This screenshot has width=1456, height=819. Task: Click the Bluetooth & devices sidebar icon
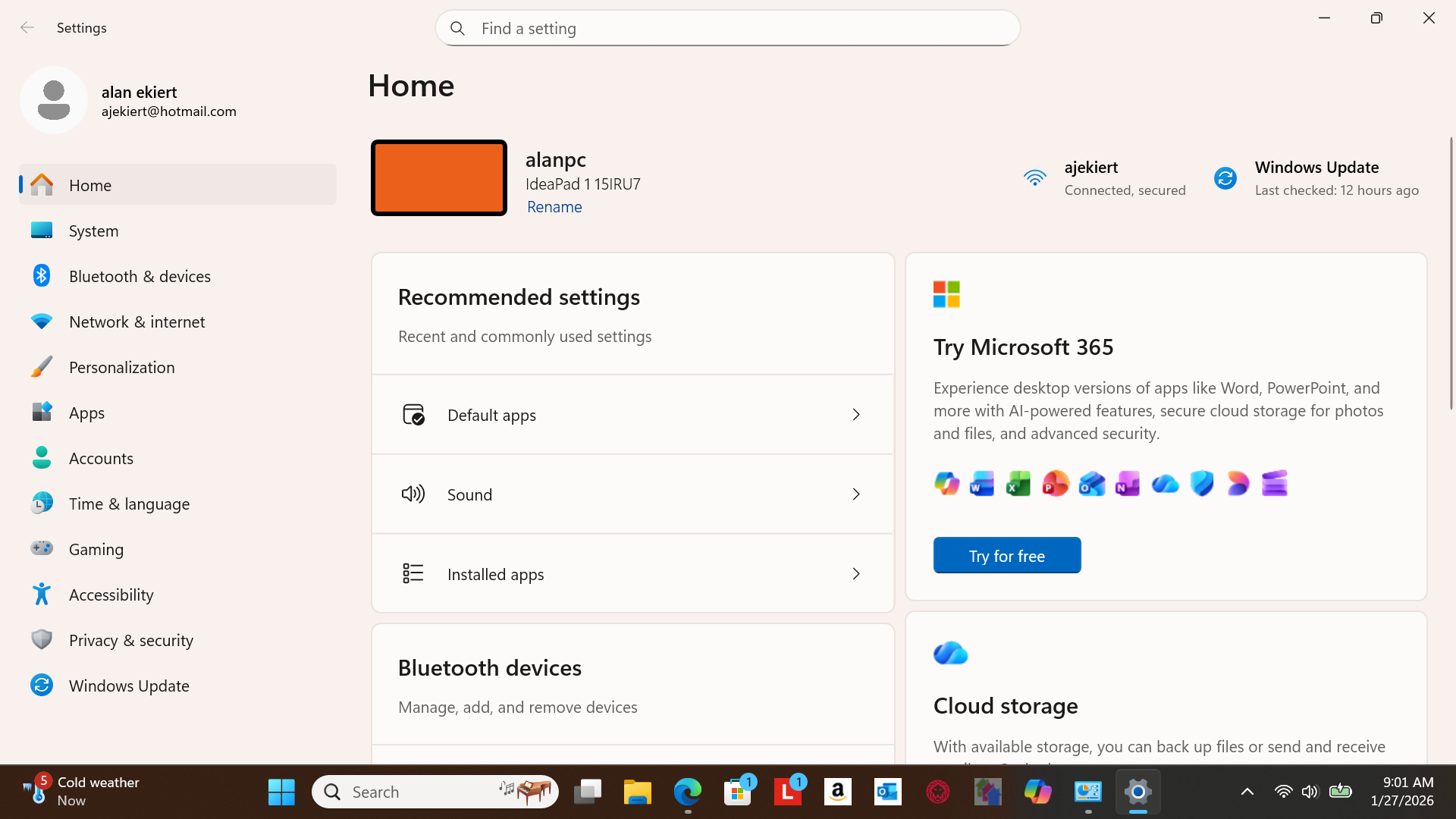(42, 276)
